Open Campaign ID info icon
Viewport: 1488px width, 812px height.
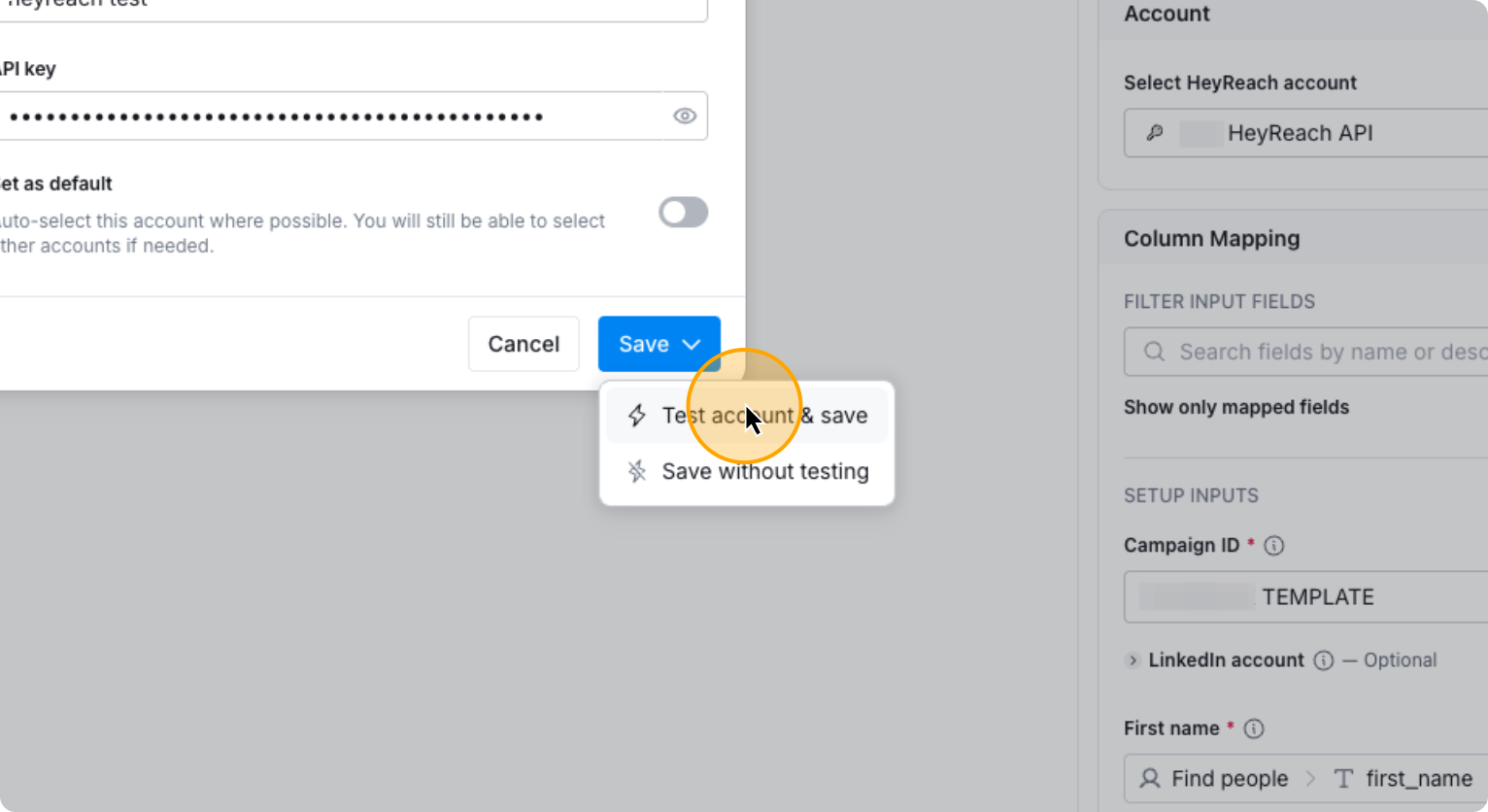[1274, 546]
